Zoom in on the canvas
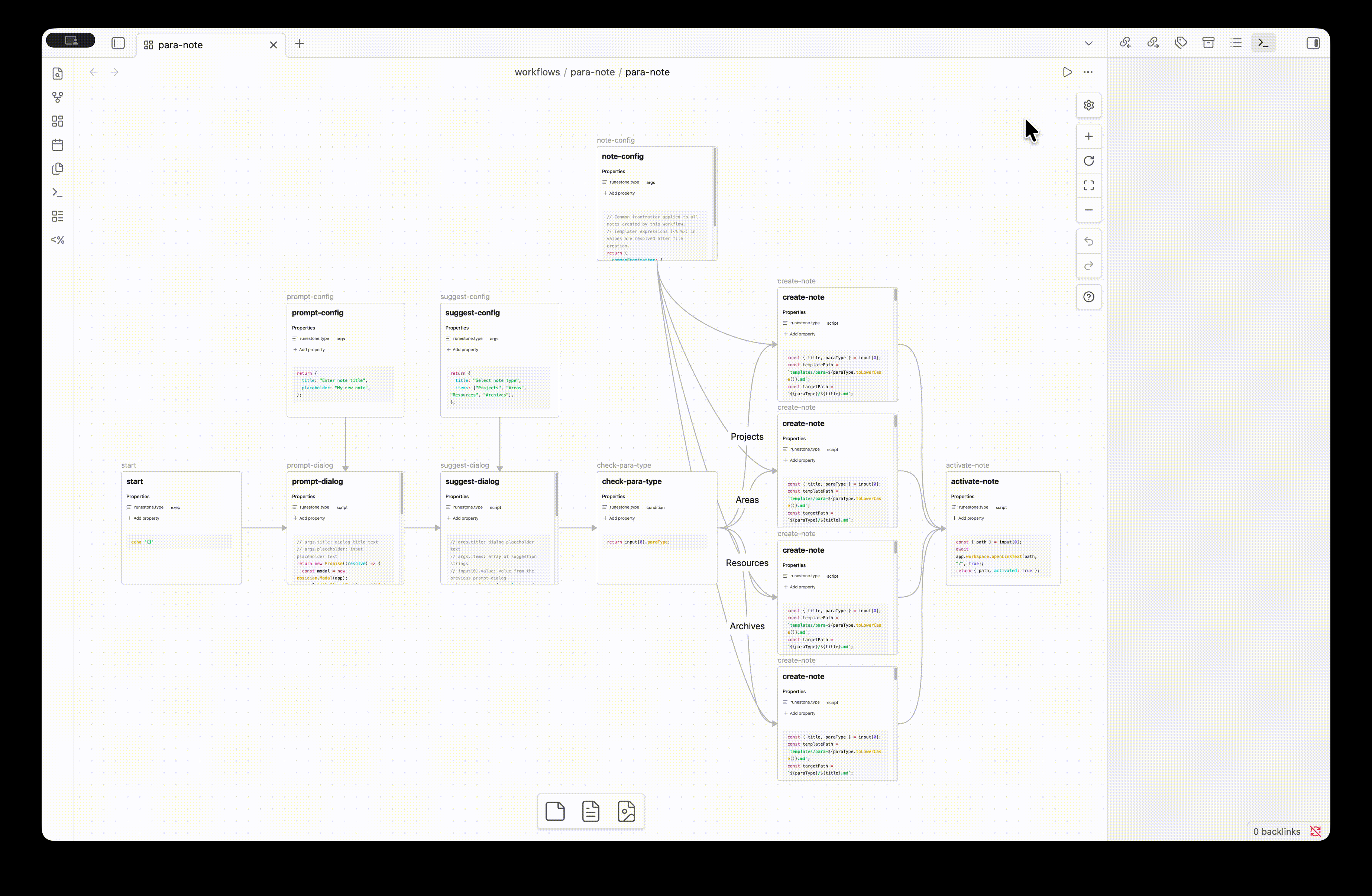This screenshot has height=896, width=1372. point(1088,137)
